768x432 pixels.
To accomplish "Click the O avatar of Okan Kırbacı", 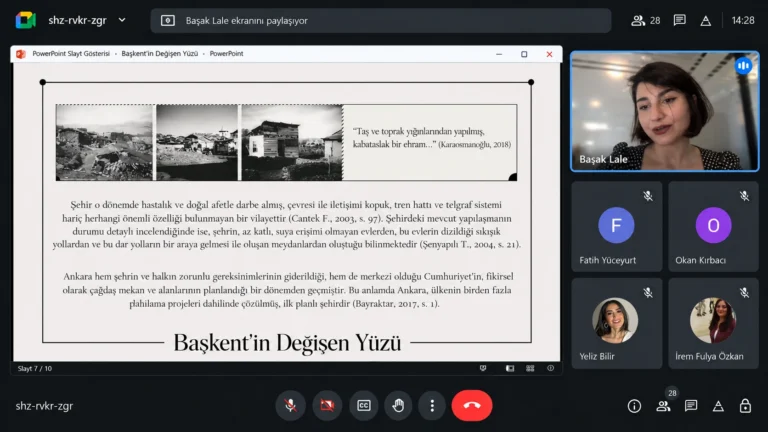I will tap(713, 225).
